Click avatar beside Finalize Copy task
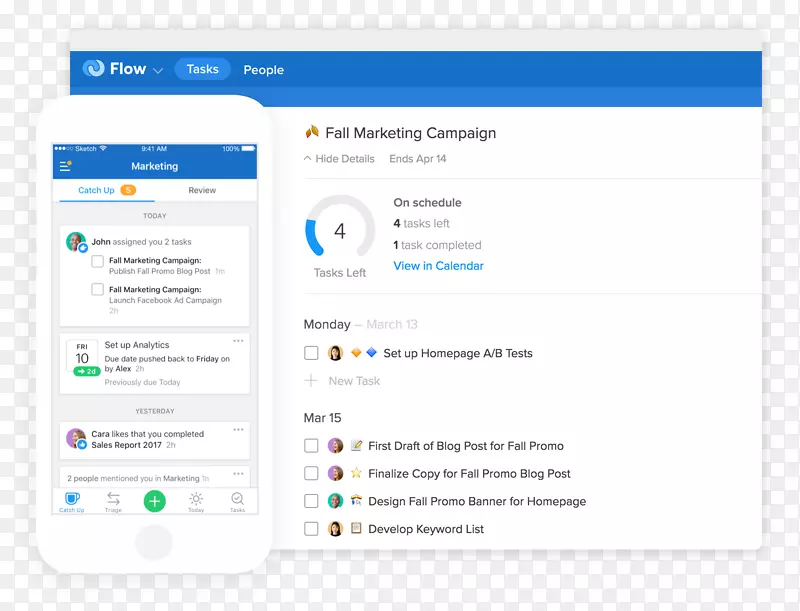The width and height of the screenshot is (800, 611). tap(335, 473)
